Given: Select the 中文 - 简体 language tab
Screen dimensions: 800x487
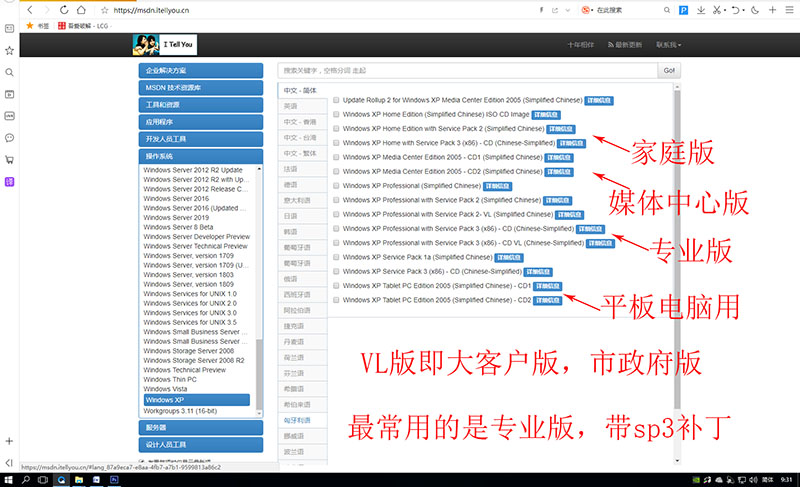Looking at the screenshot, I should point(303,90).
